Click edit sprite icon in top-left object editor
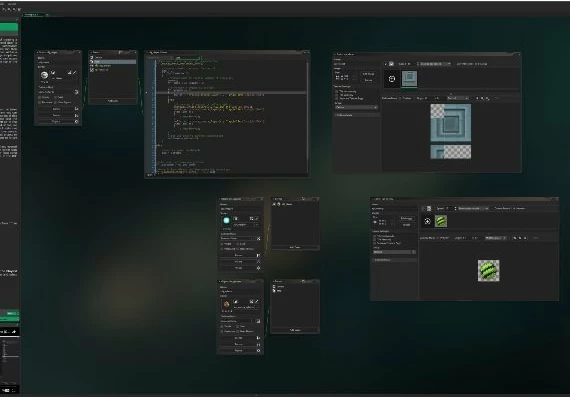This screenshot has height=397, width=570. click(69, 72)
